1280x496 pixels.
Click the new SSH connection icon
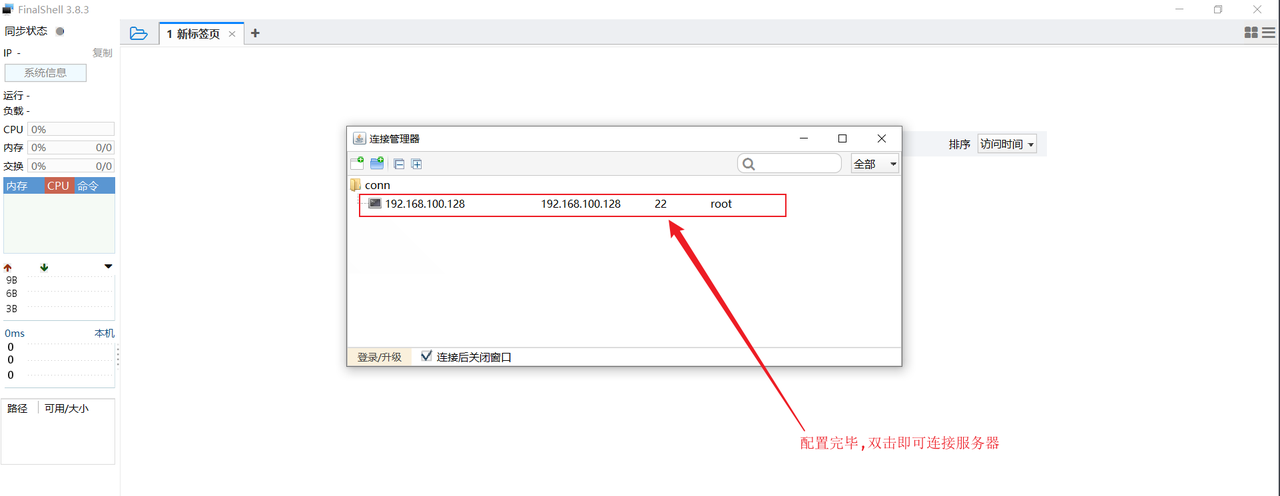[357, 164]
